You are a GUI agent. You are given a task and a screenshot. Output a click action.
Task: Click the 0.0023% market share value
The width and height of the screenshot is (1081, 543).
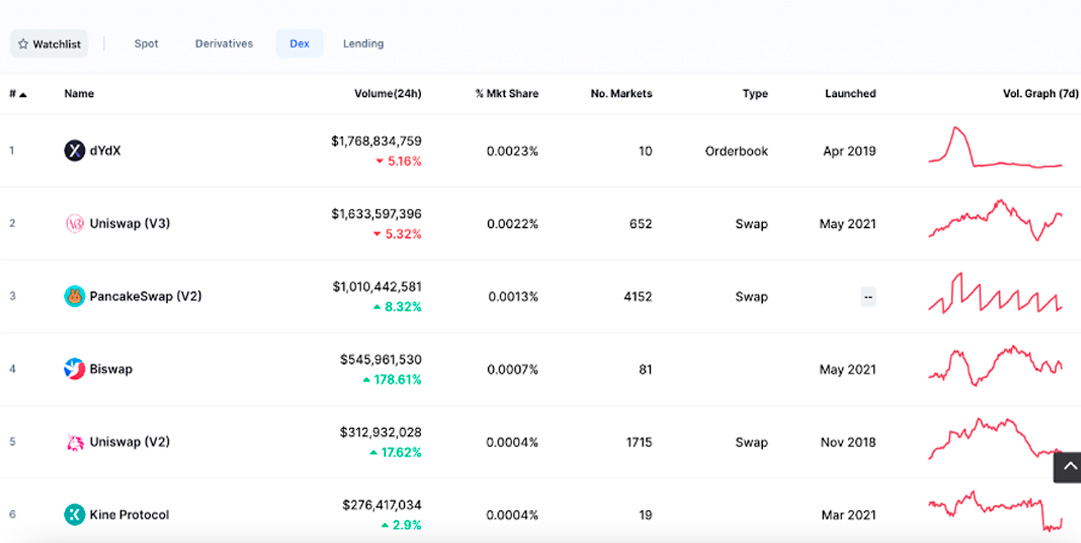(512, 151)
